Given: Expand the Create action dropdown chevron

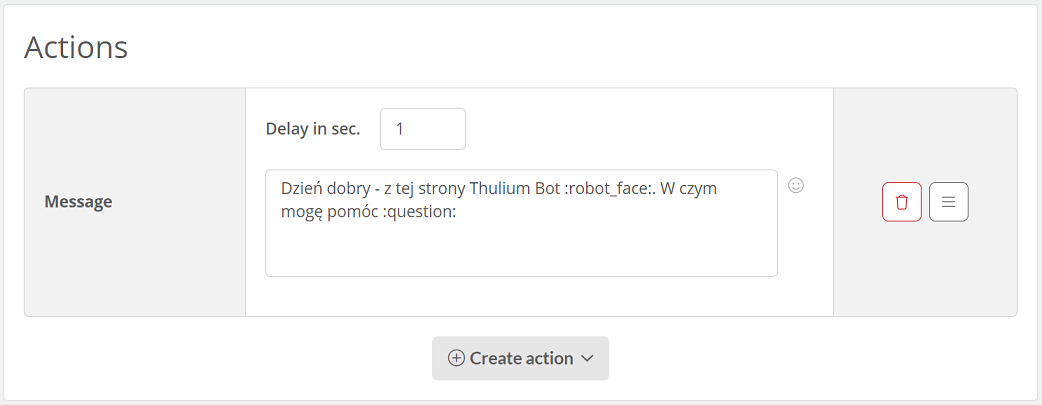Looking at the screenshot, I should 587,358.
